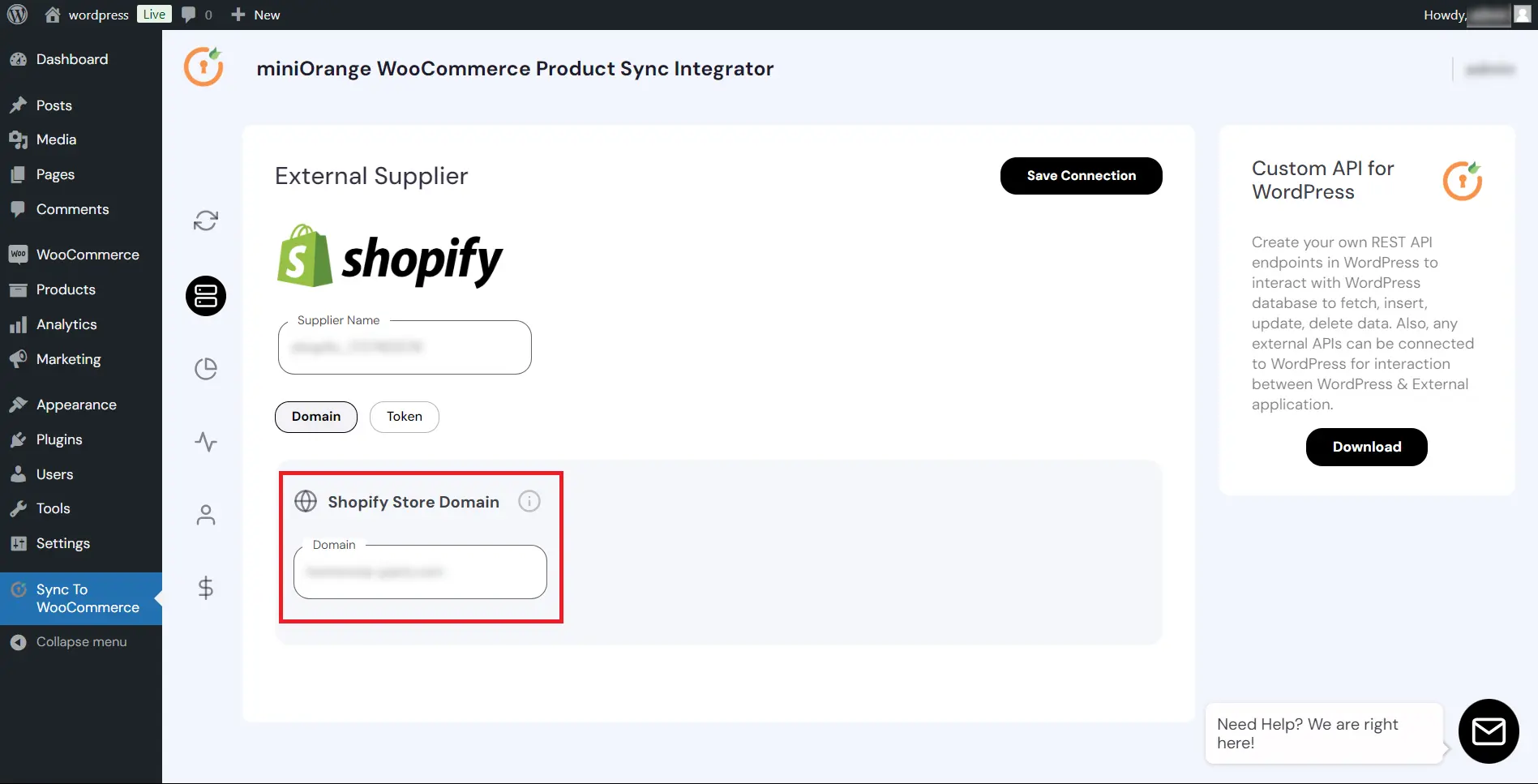Open comments bubble in admin bar
The image size is (1538, 784).
pos(197,15)
